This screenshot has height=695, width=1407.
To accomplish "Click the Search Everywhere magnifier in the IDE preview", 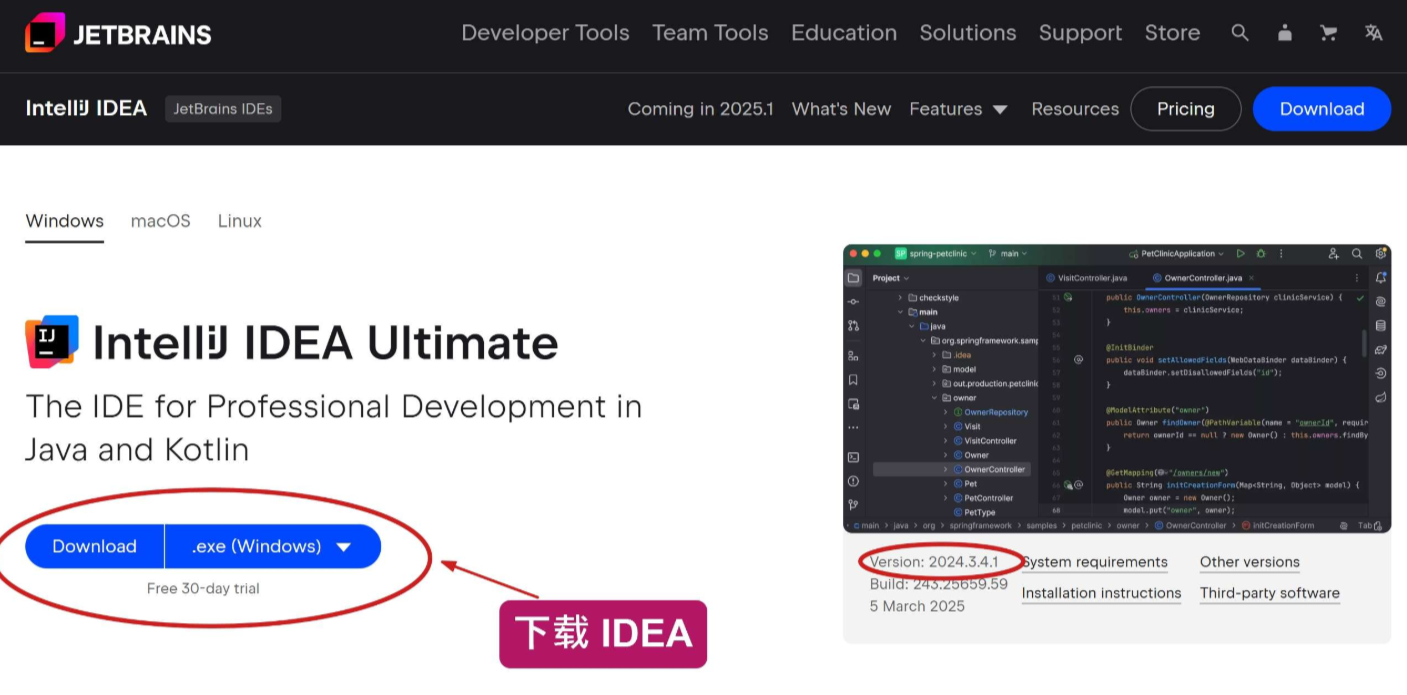I will point(1357,254).
